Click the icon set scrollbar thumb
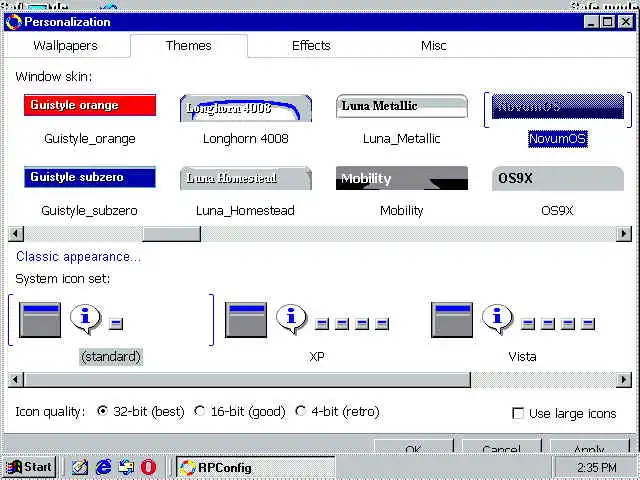Screen dimensions: 640x480 [x=247, y=380]
